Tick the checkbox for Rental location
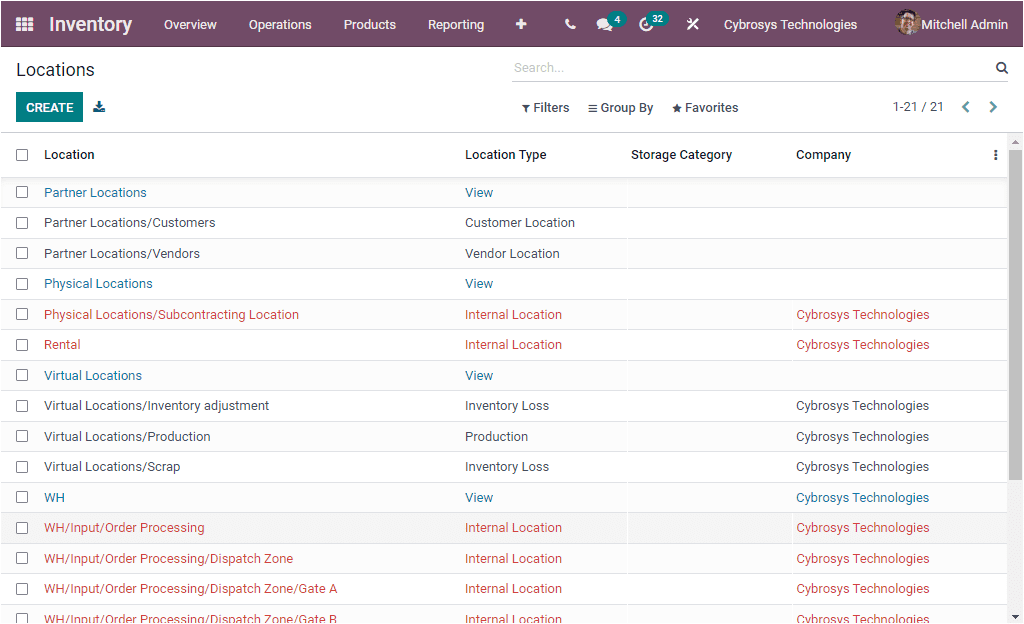Viewport: 1024px width, 624px height. click(x=21, y=344)
